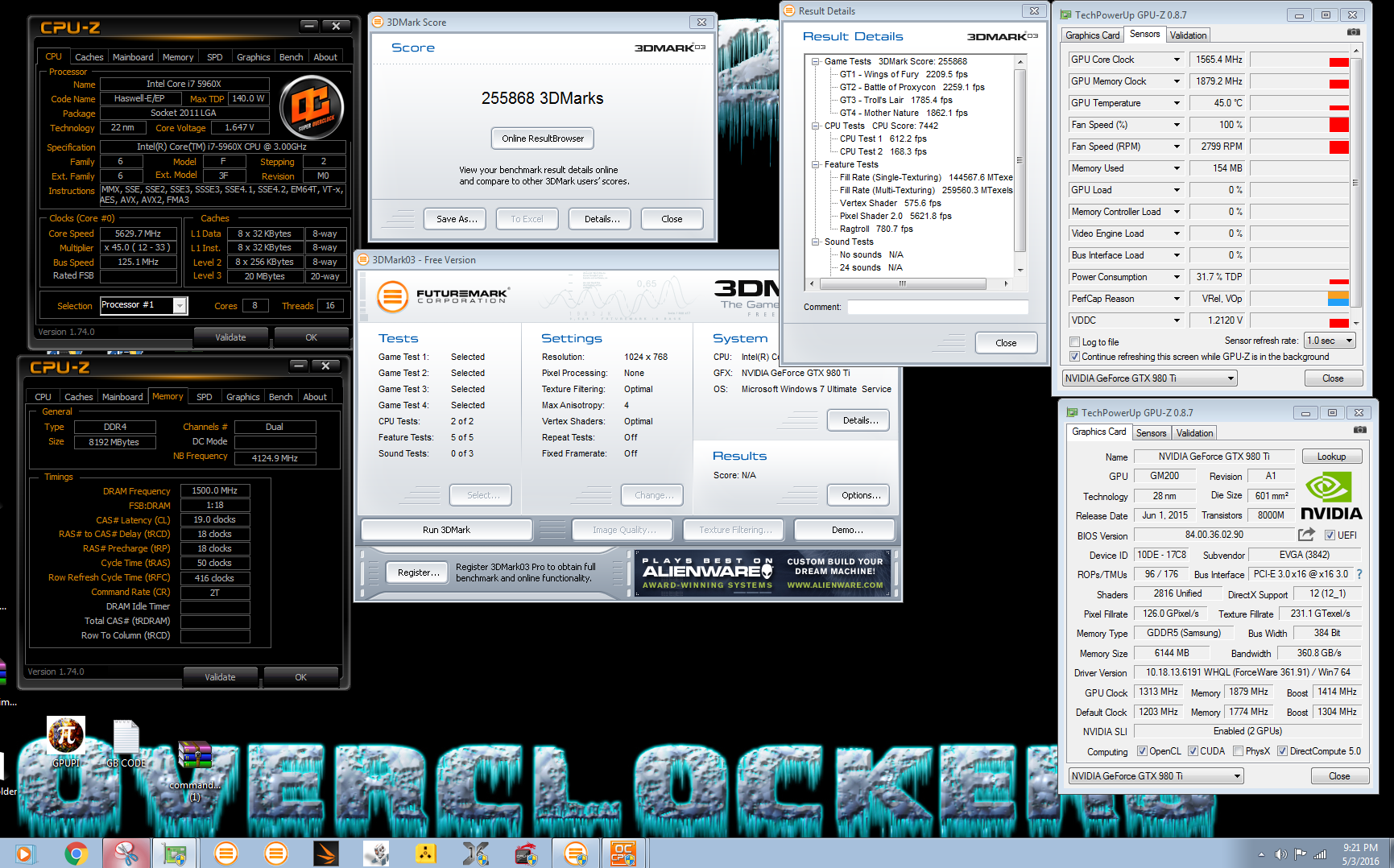Open the CPU-Z OC taskbar icon

pos(624,854)
